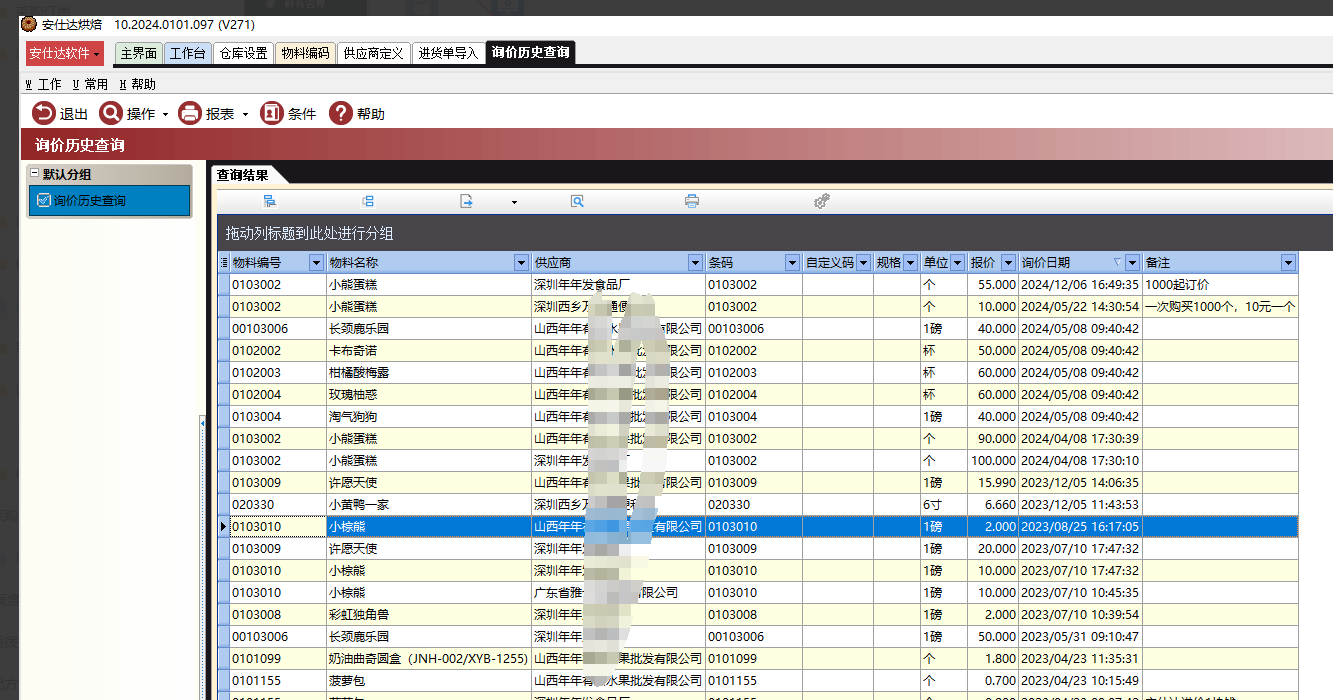This screenshot has height=700, width=1333.
Task: Click the print icon in results toolbar
Action: pos(691,201)
